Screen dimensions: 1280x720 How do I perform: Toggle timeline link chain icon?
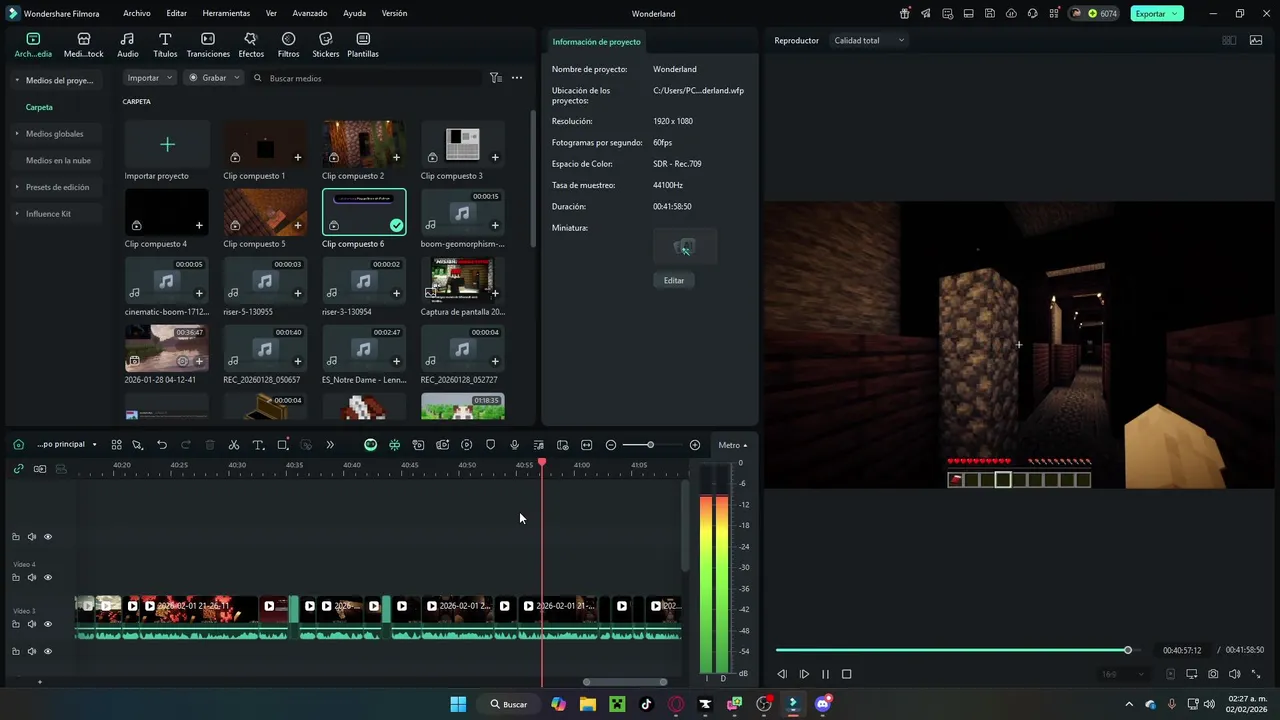point(18,468)
